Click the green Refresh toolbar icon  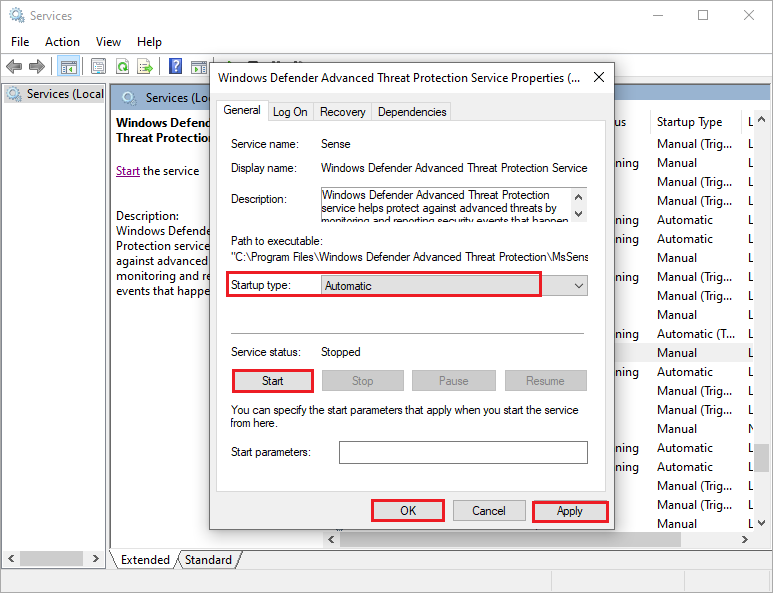[122, 66]
